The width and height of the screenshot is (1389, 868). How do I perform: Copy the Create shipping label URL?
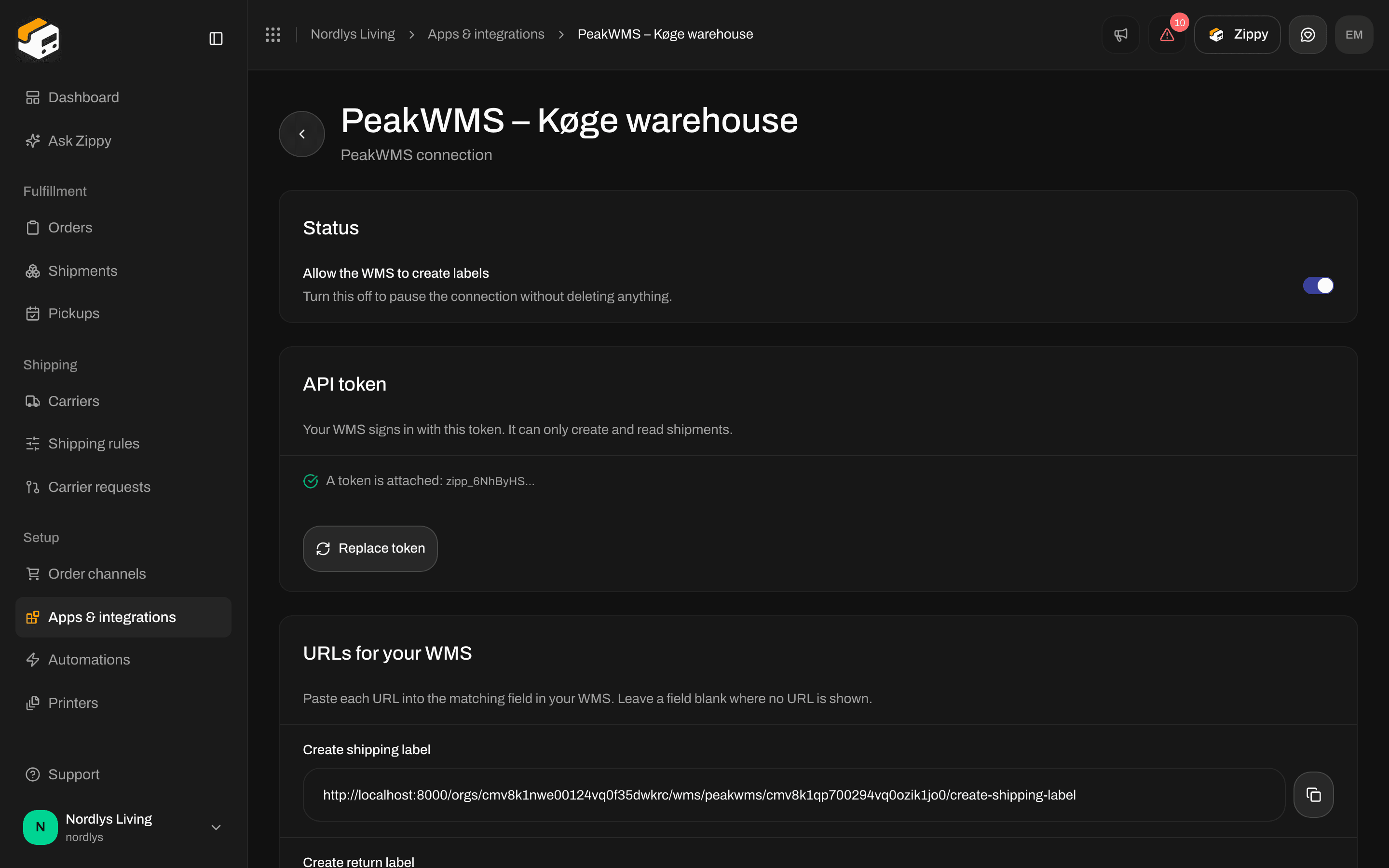point(1313,795)
